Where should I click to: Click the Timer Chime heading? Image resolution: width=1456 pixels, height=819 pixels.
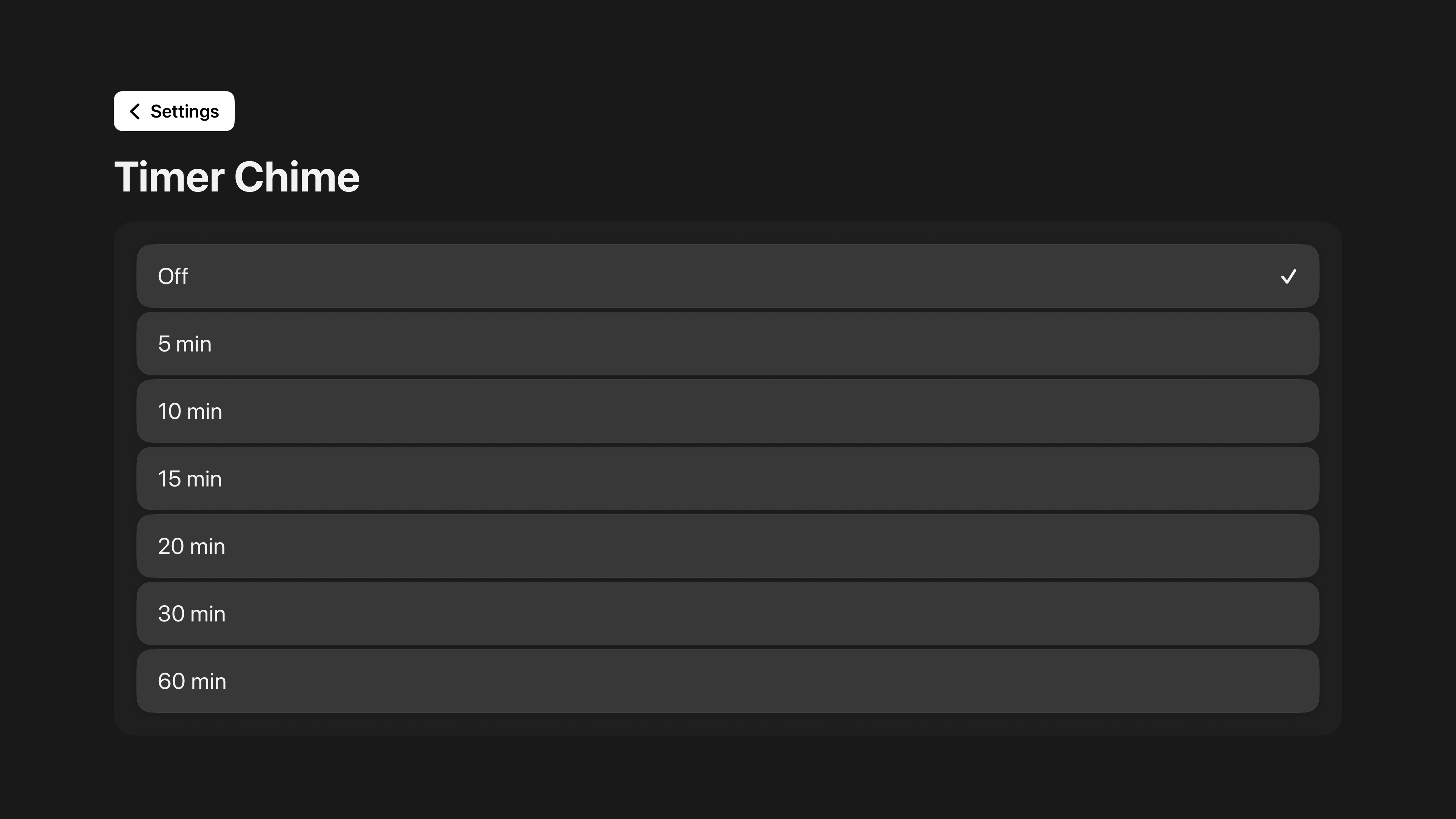(x=237, y=177)
